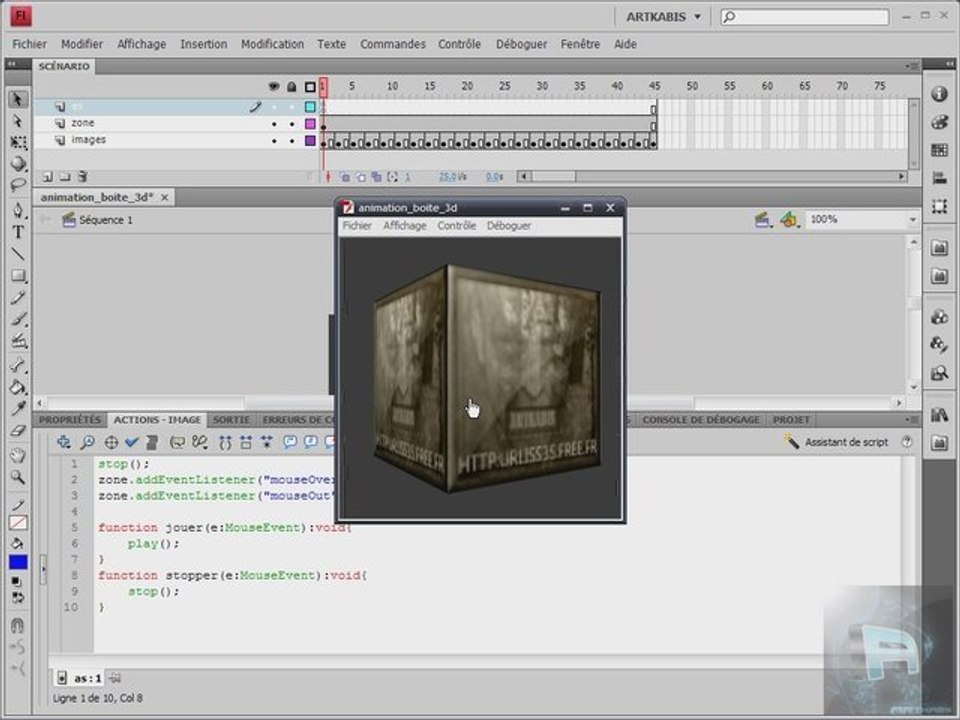Toggle lock dot for images layer

coord(292,141)
